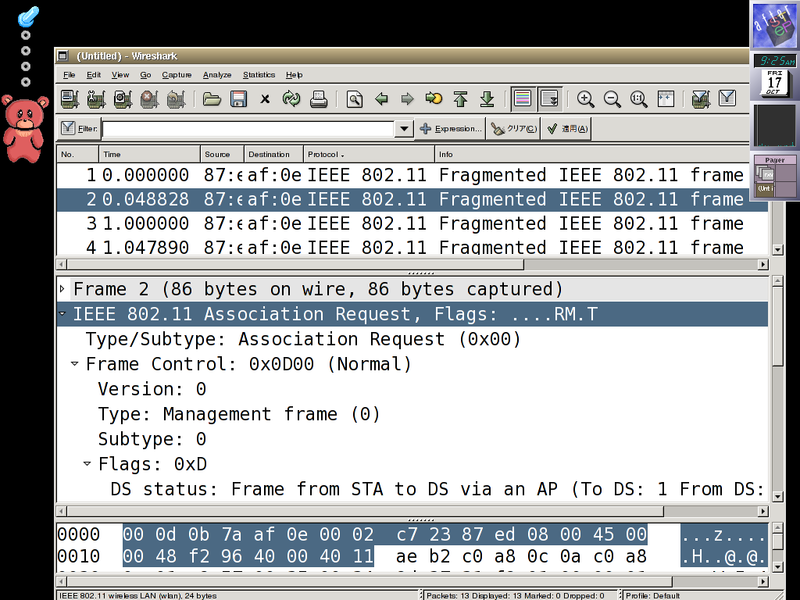Zoom in on packet text
This screenshot has height=600, width=800.
pos(585,98)
